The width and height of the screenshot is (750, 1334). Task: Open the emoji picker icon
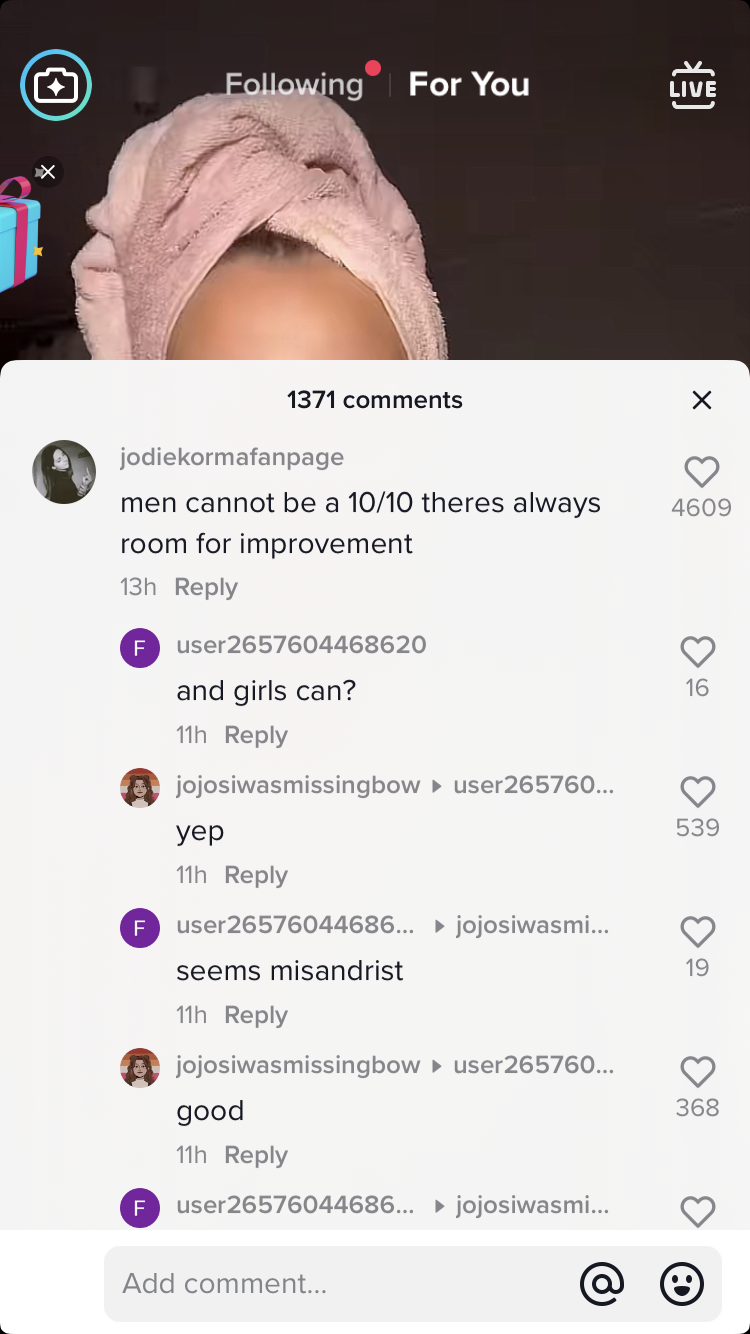click(682, 1283)
